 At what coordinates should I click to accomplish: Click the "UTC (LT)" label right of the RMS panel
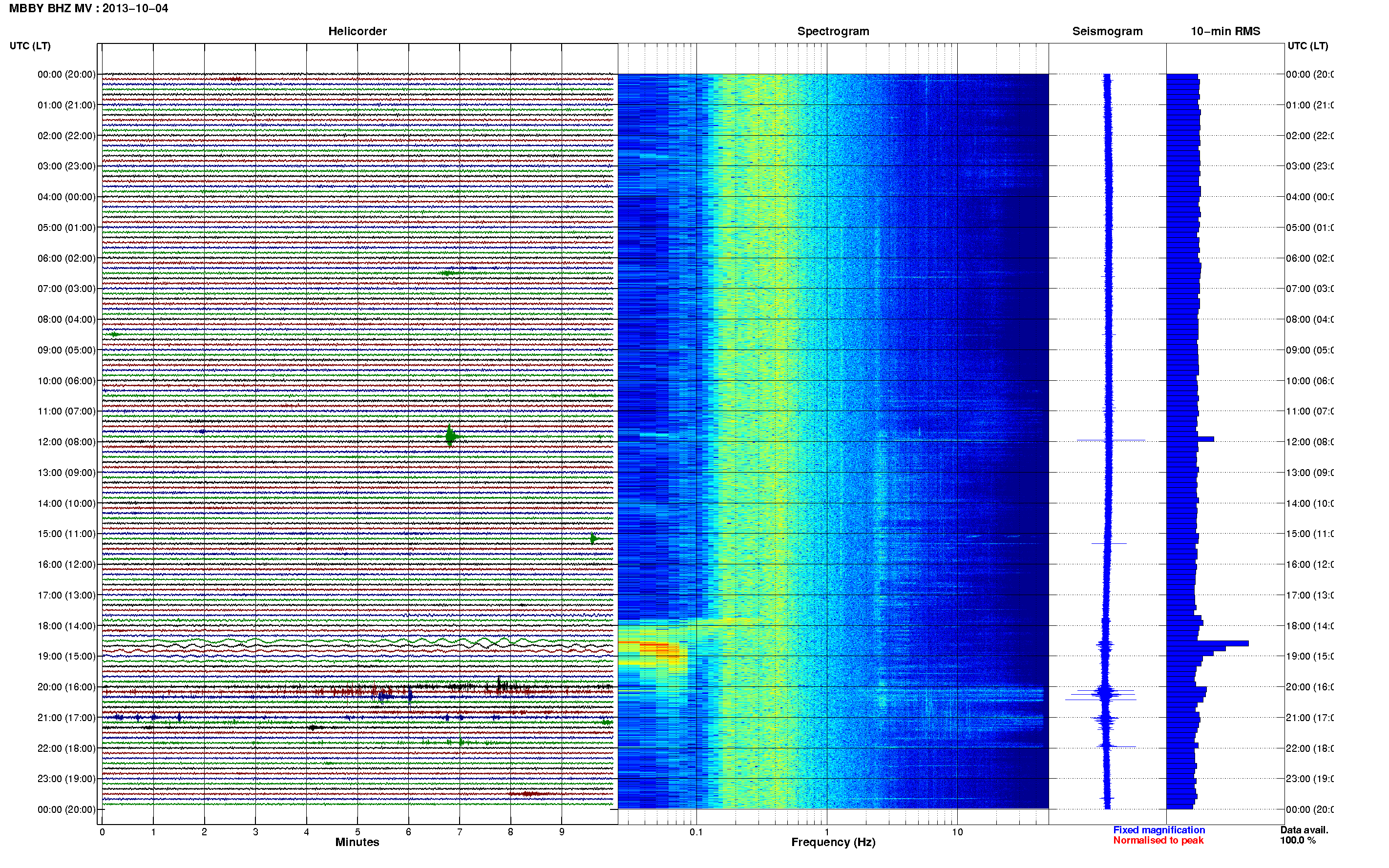click(1307, 46)
